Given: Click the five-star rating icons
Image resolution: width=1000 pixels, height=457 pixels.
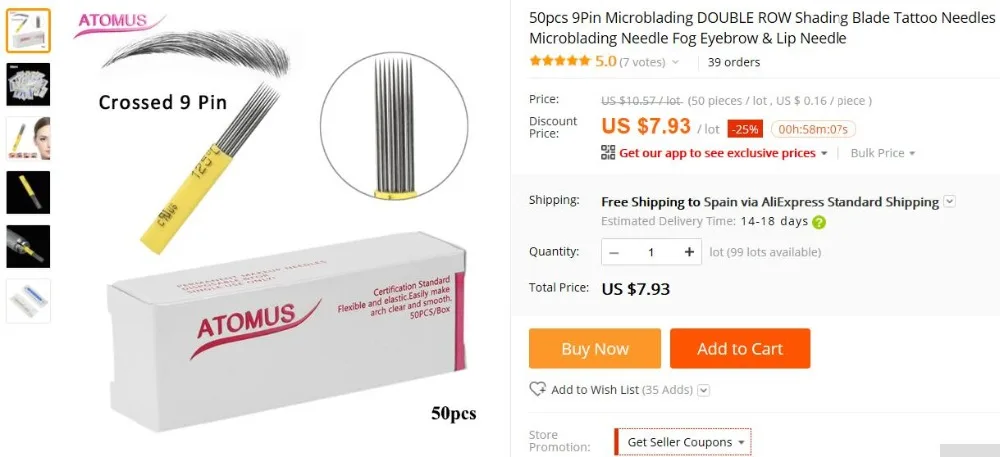Looking at the screenshot, I should (559, 61).
